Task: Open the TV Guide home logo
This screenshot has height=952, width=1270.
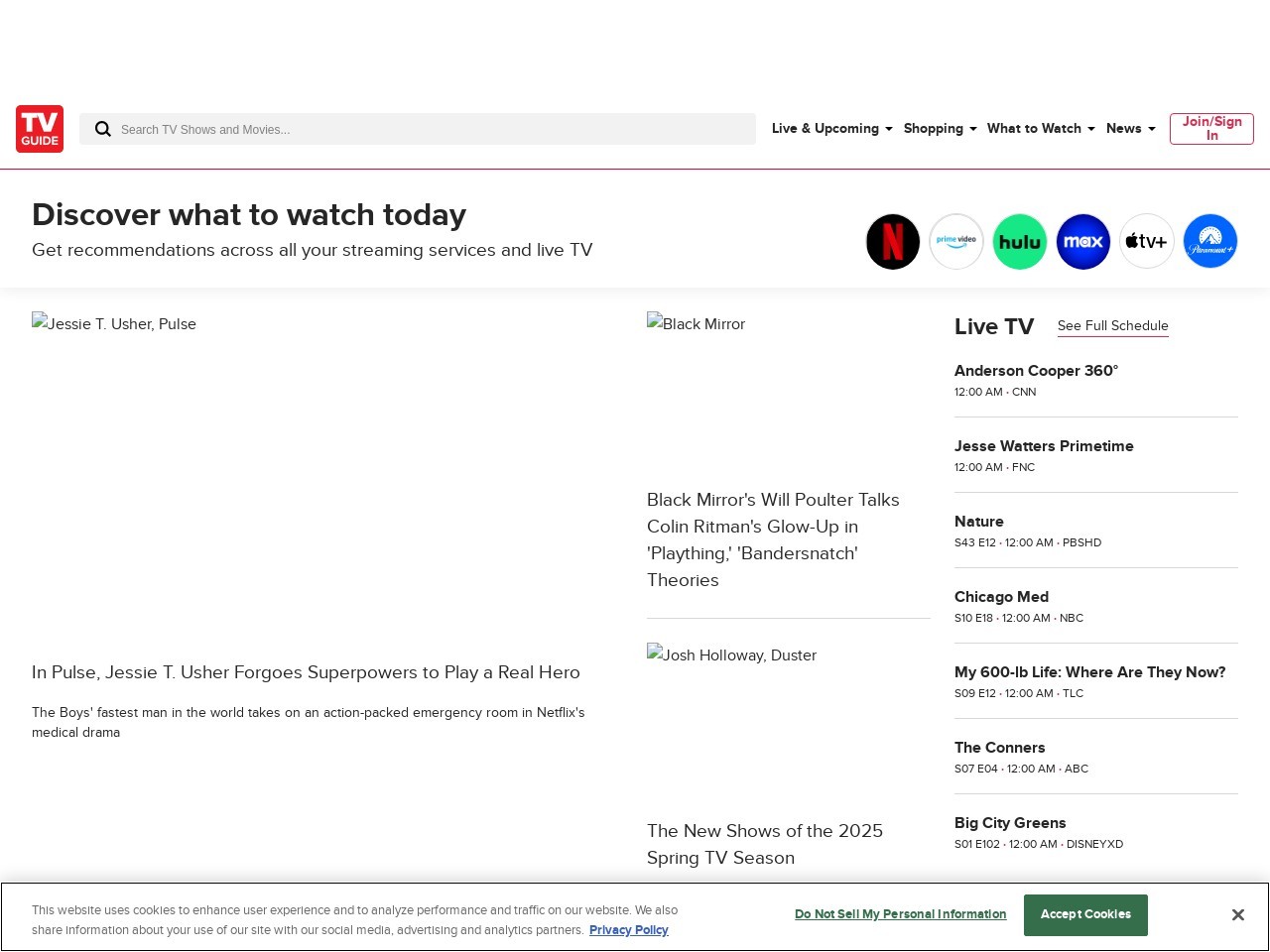Action: pos(40,129)
